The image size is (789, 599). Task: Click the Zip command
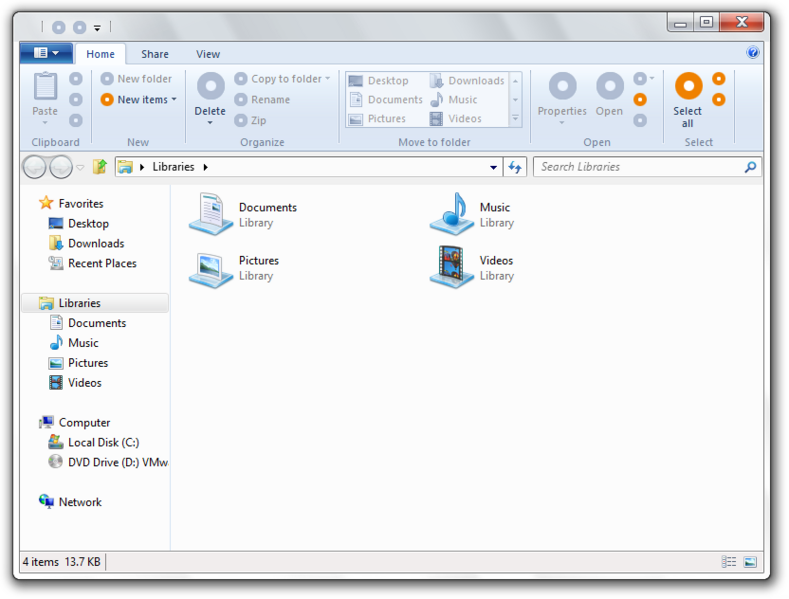pyautogui.click(x=250, y=120)
